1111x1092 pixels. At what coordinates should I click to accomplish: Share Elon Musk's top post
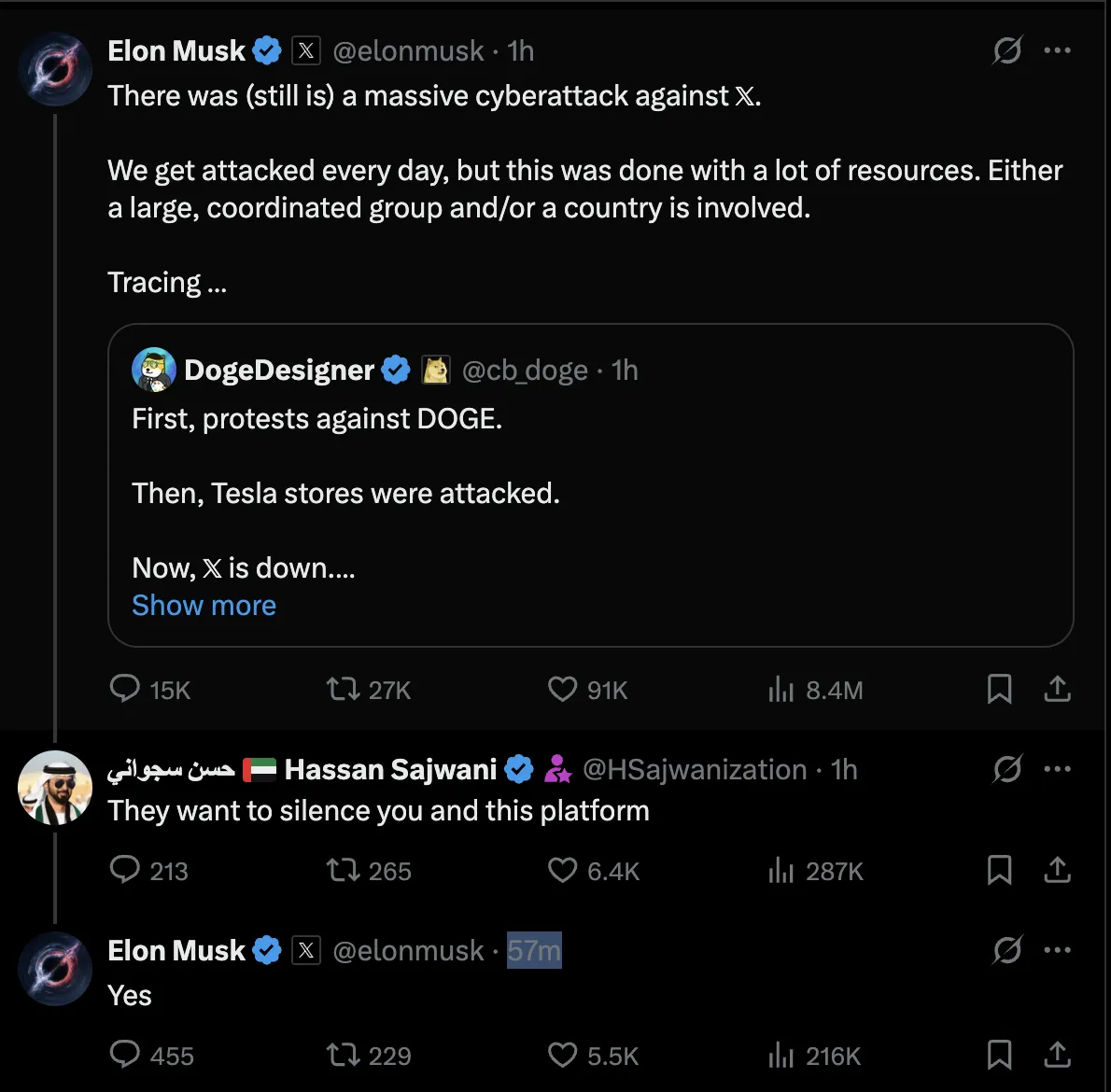click(1057, 690)
